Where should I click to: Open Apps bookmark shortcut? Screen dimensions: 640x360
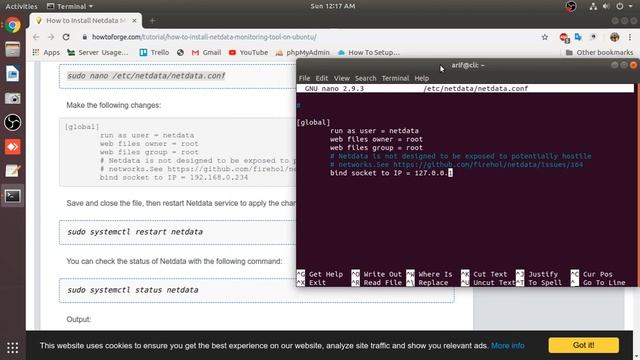tap(46, 53)
